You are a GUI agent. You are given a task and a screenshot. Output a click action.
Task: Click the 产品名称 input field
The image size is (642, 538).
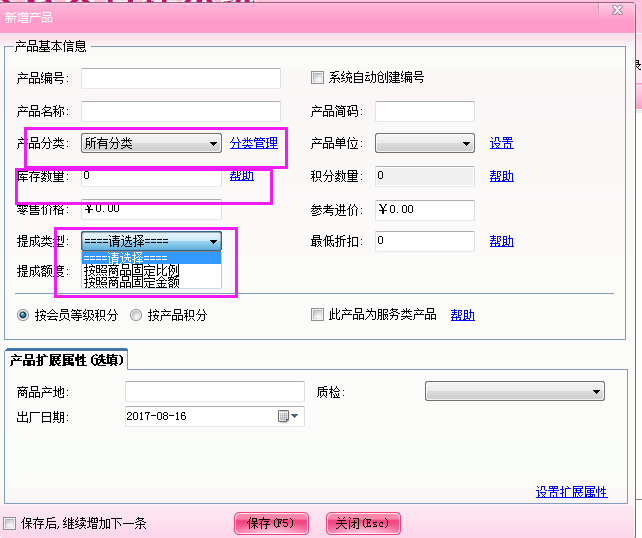[181, 111]
